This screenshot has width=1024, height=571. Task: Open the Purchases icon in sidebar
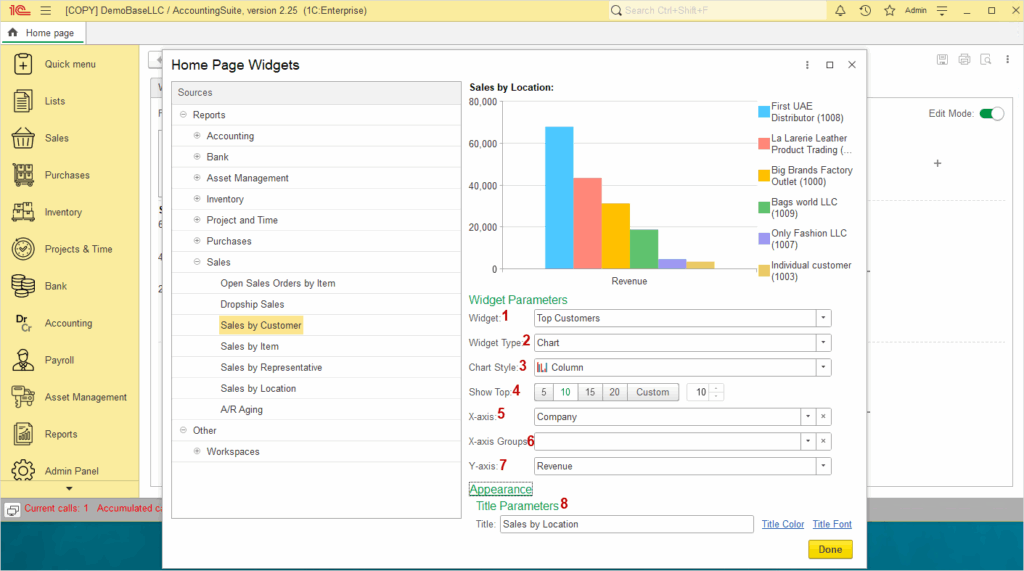click(23, 175)
